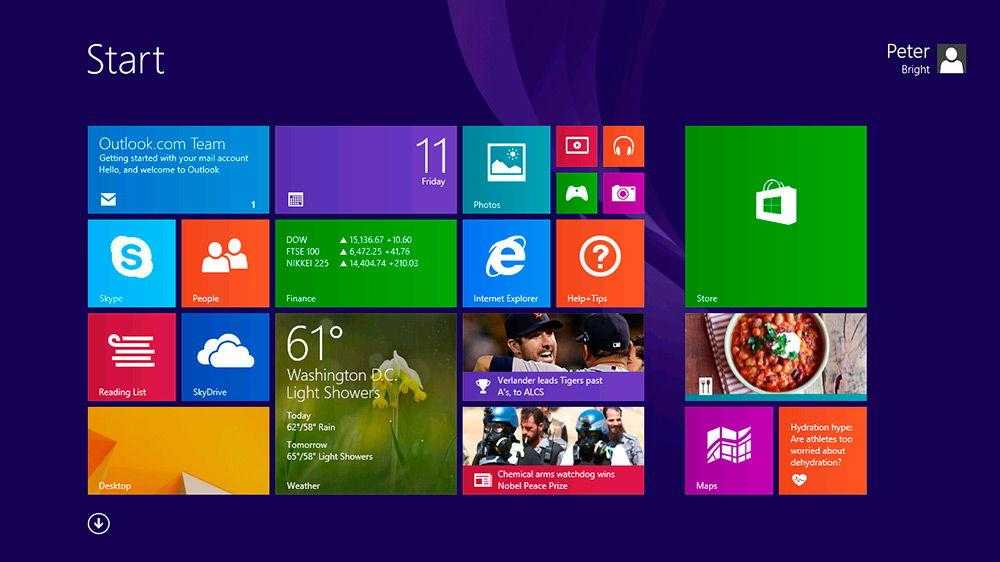1000x562 pixels.
Task: Open the Video small tile
Action: (x=576, y=146)
